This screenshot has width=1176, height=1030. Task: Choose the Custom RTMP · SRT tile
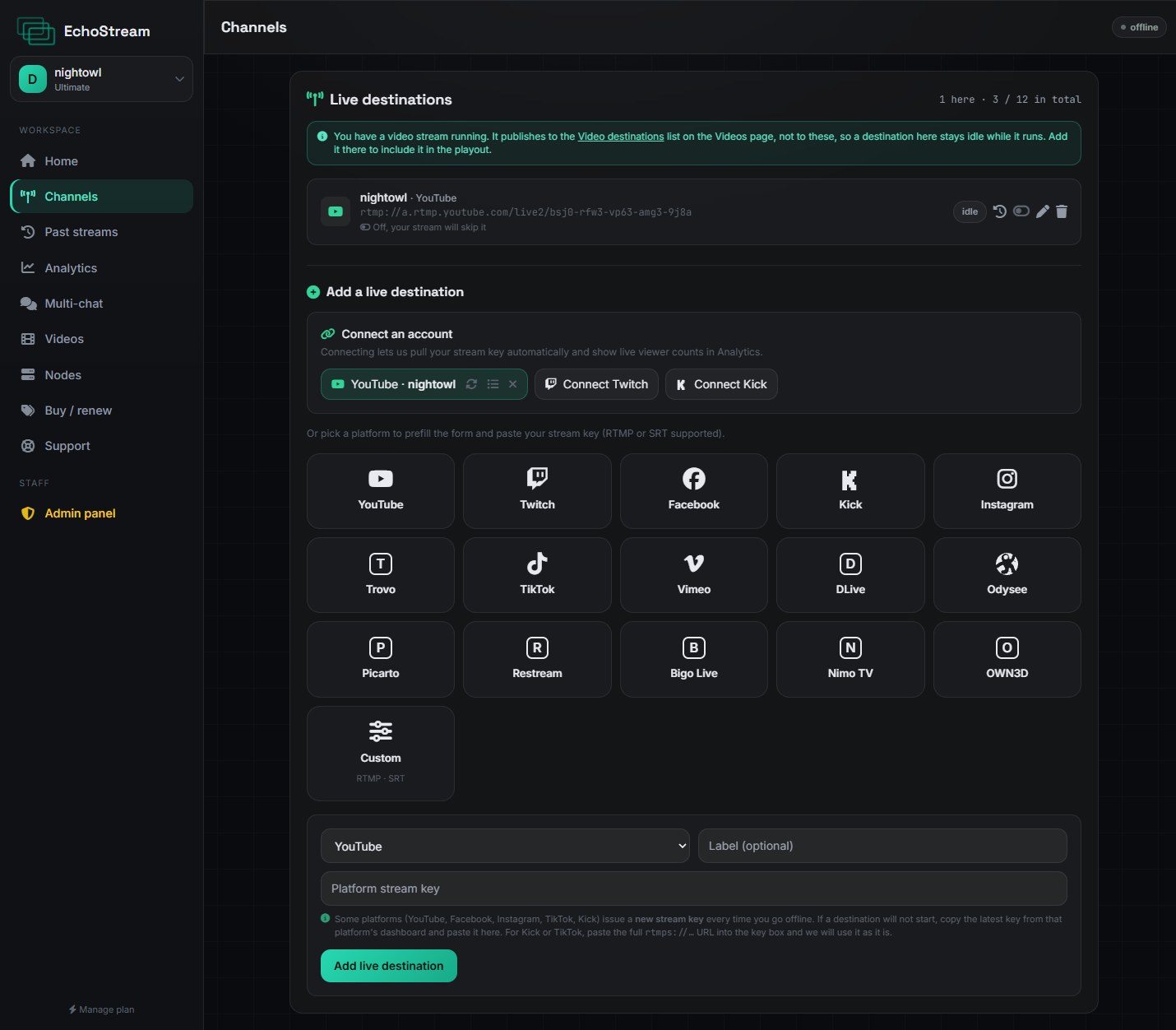pos(381,754)
